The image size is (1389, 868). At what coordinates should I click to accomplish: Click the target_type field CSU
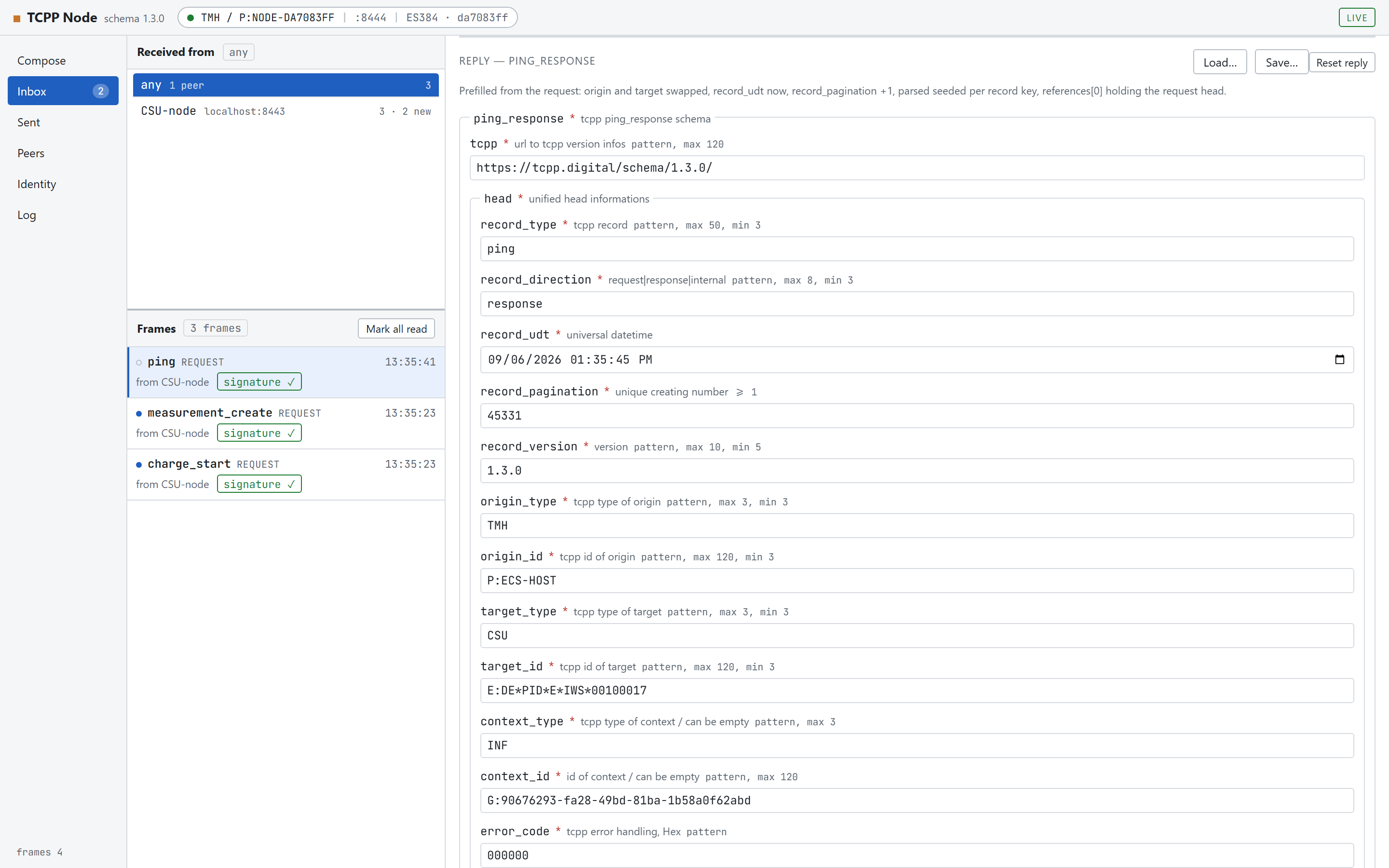(x=917, y=636)
